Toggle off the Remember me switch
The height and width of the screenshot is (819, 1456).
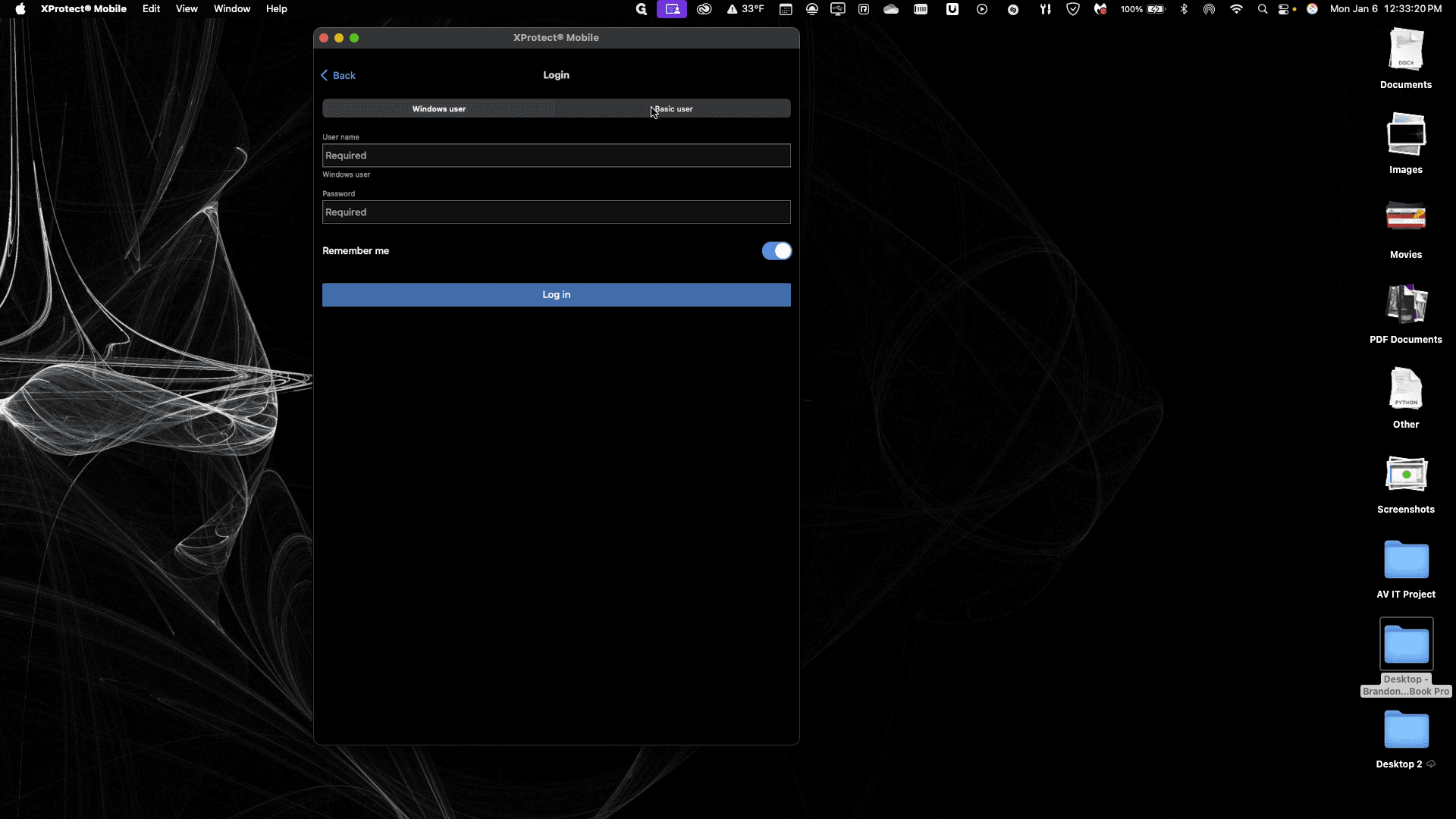777,251
